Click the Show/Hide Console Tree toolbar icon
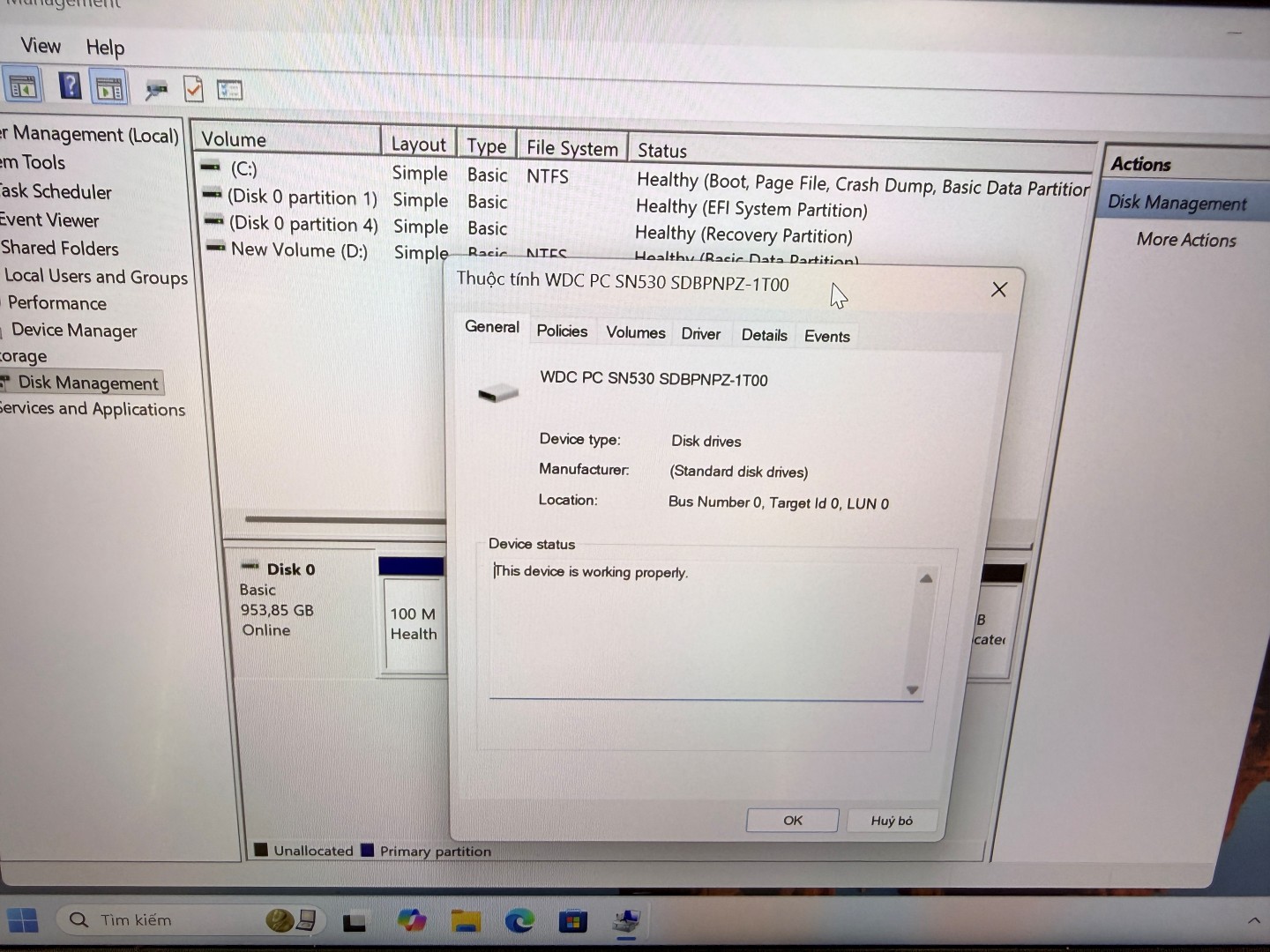This screenshot has height=952, width=1270. pos(23,86)
